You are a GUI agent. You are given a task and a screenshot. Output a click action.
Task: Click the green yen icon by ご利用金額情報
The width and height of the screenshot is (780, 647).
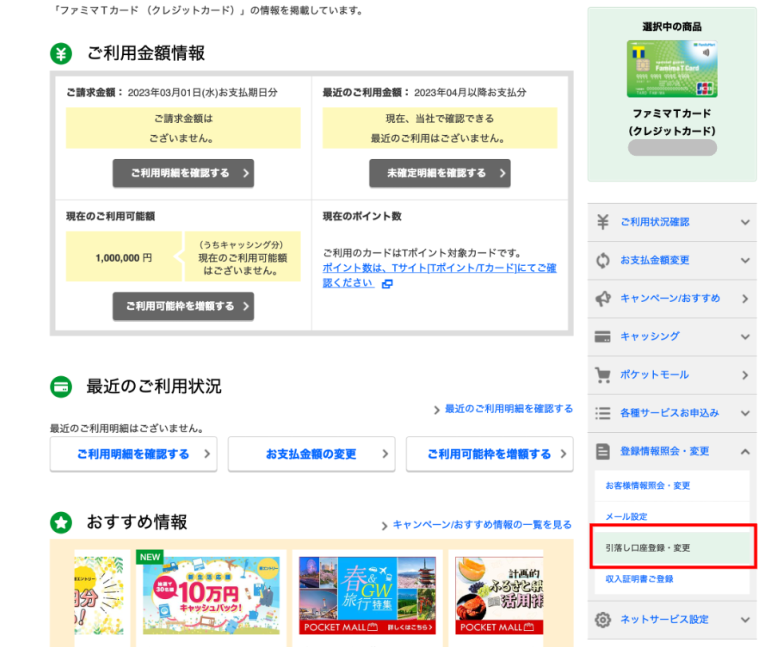(x=61, y=53)
